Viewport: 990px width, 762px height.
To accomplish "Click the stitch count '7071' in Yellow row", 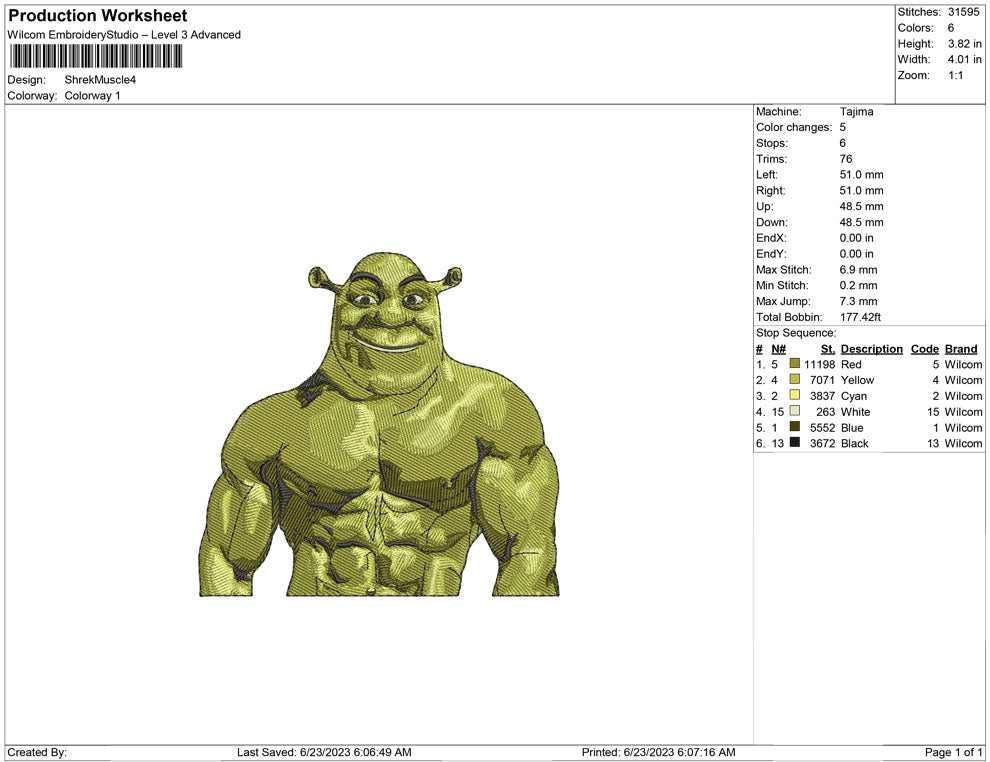I will click(x=822, y=380).
